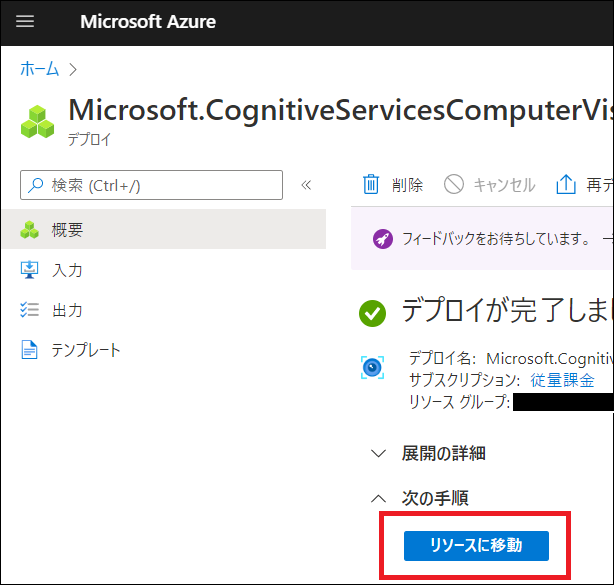The image size is (614, 585).
Task: Click フィードバックをお待ちしています banner text
Action: coord(496,238)
